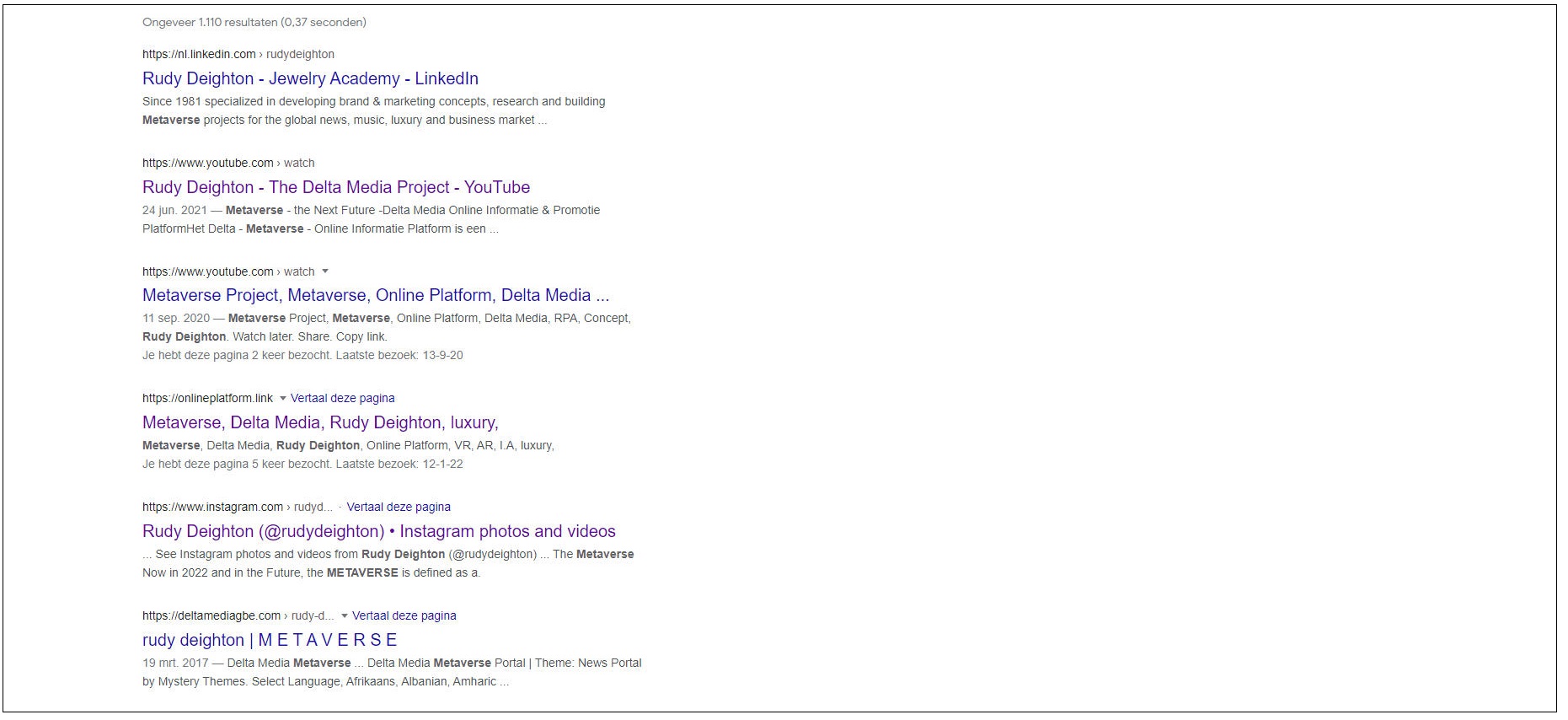
Task: Click 'Je hebt deze pagina 5 keer bezocht' note
Action: click(x=302, y=464)
